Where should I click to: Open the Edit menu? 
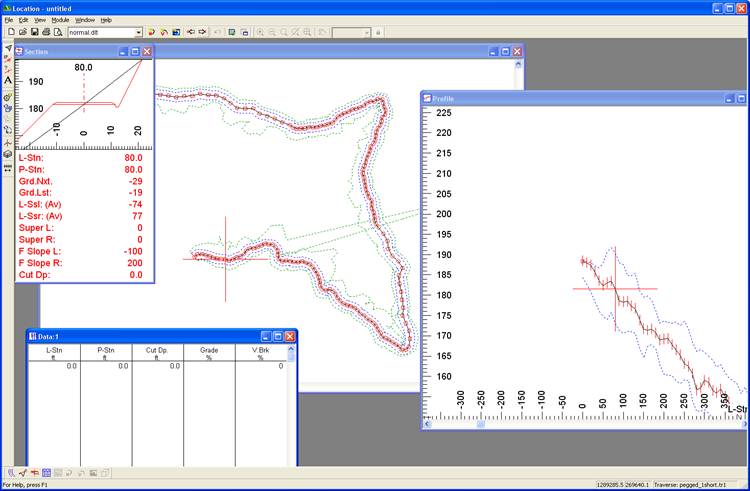pyautogui.click(x=23, y=20)
